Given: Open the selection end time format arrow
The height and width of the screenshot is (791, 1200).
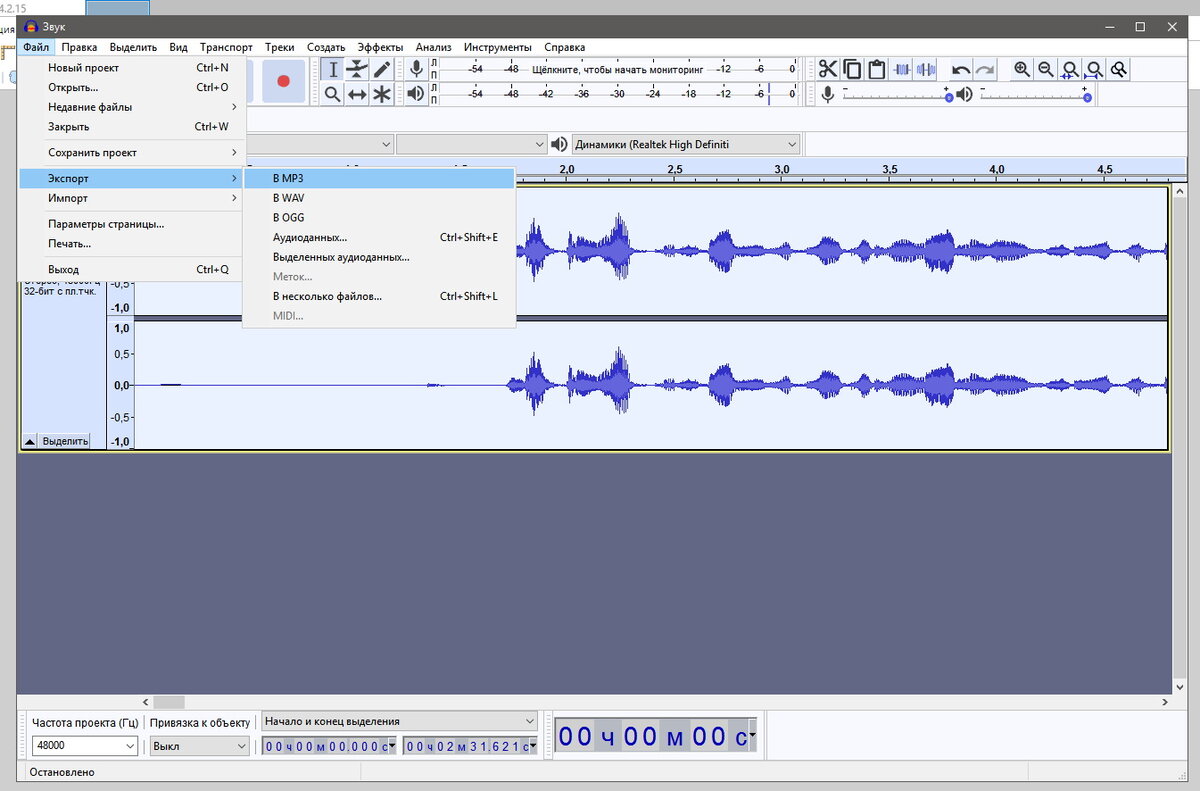Looking at the screenshot, I should click(533, 746).
